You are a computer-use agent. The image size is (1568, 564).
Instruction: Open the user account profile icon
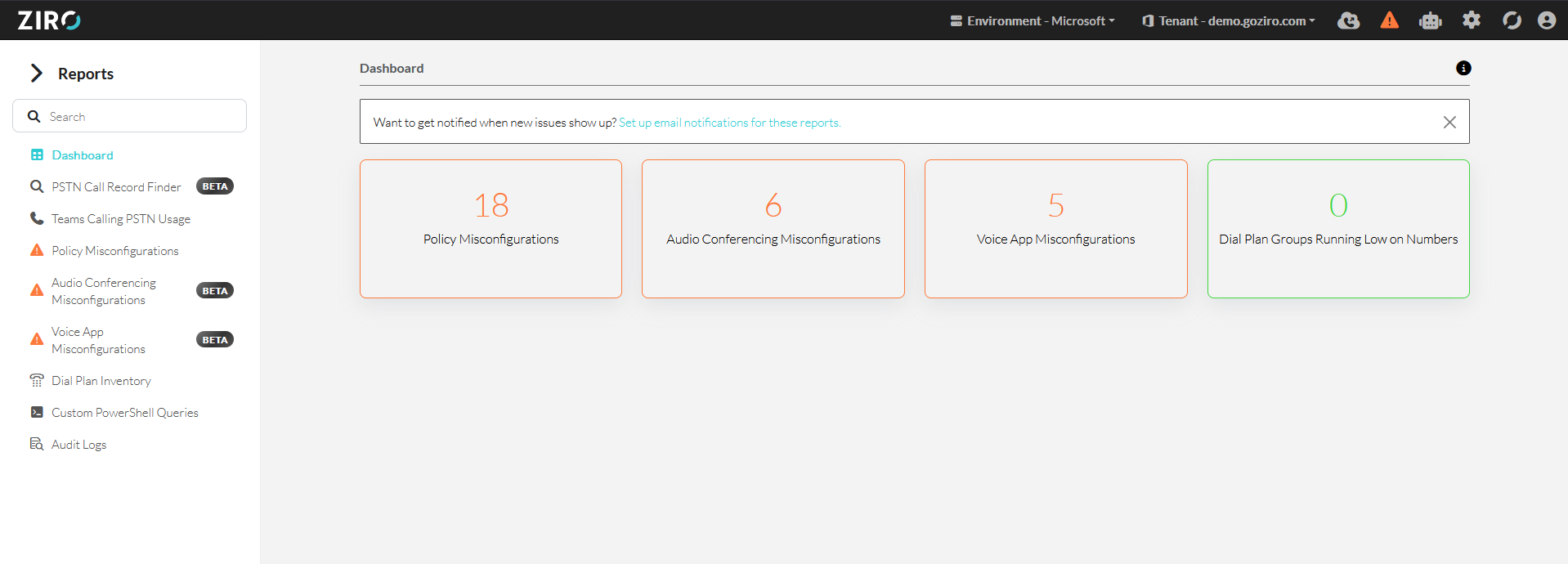[1546, 20]
